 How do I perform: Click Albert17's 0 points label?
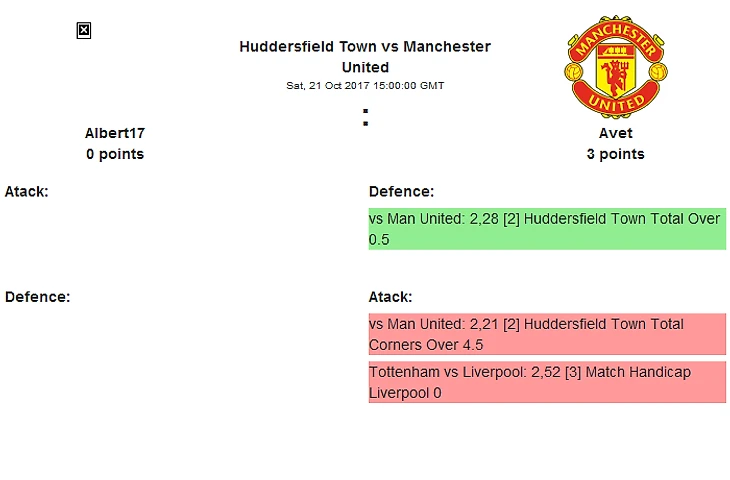115,154
